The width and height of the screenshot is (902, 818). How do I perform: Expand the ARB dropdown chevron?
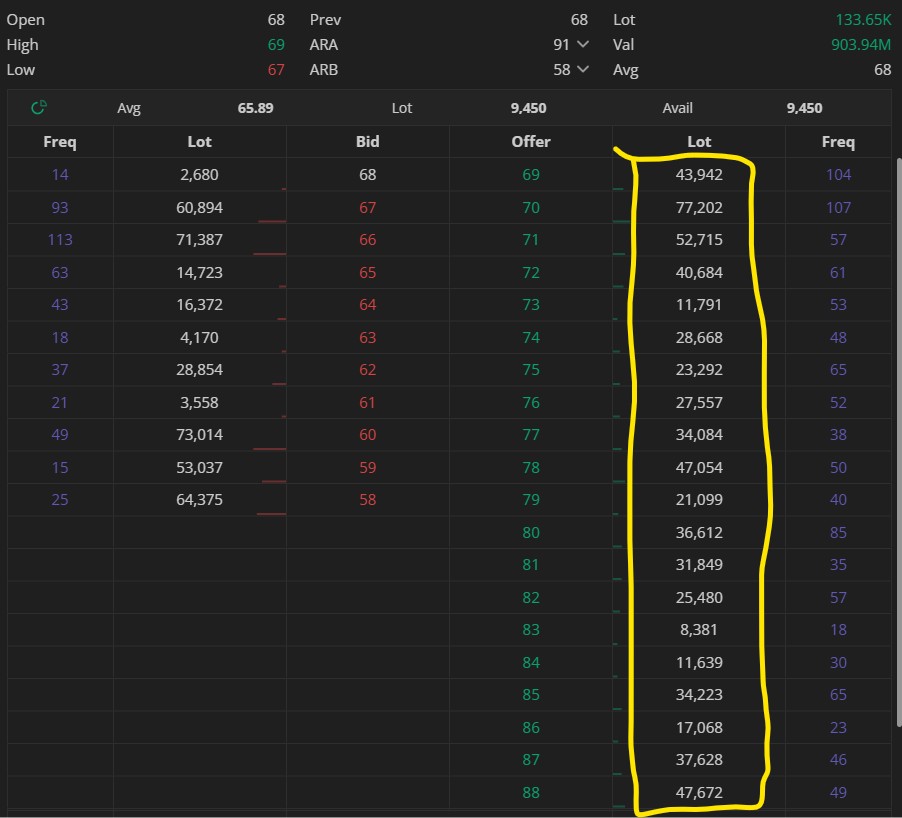(x=583, y=70)
